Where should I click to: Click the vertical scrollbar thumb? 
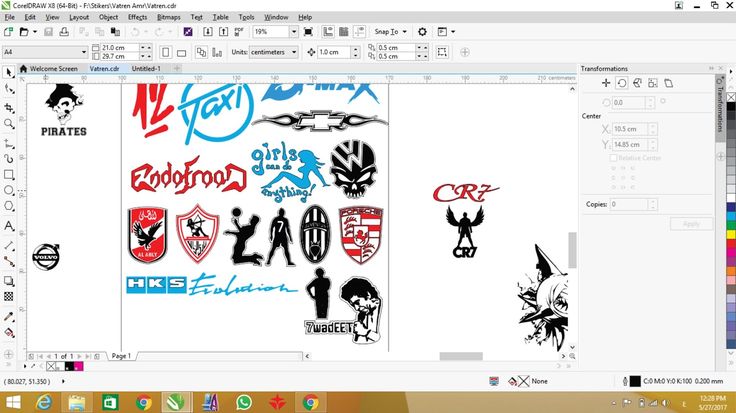(x=572, y=250)
